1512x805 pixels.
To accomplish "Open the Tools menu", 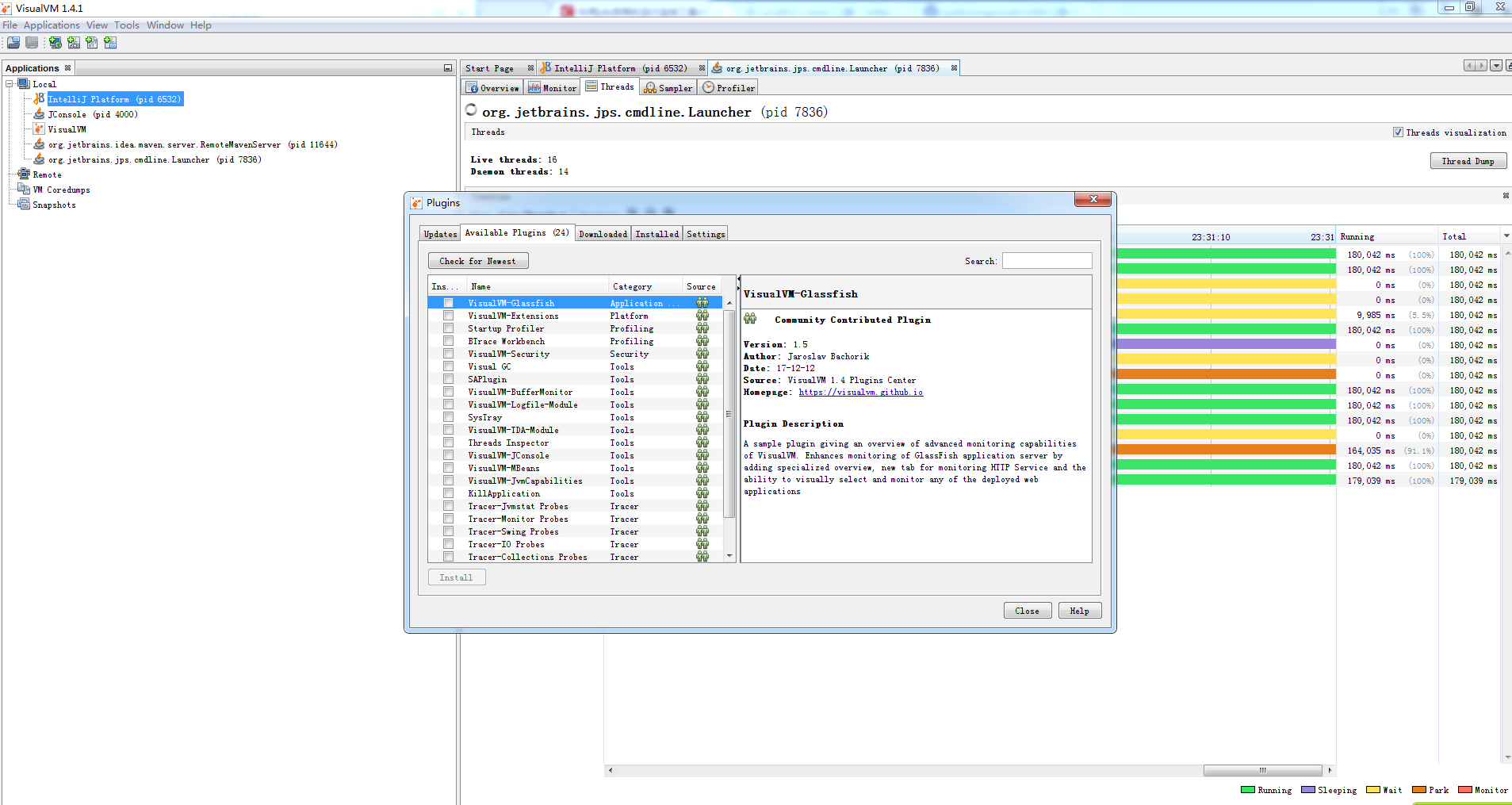I will [127, 25].
